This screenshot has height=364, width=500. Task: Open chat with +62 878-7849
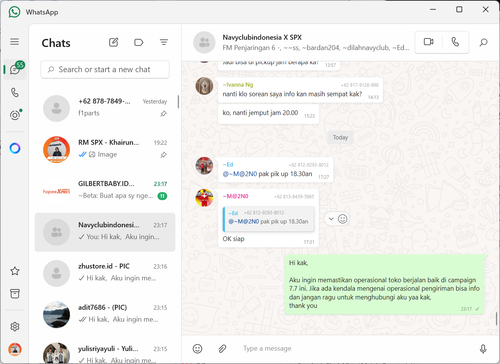tap(105, 107)
